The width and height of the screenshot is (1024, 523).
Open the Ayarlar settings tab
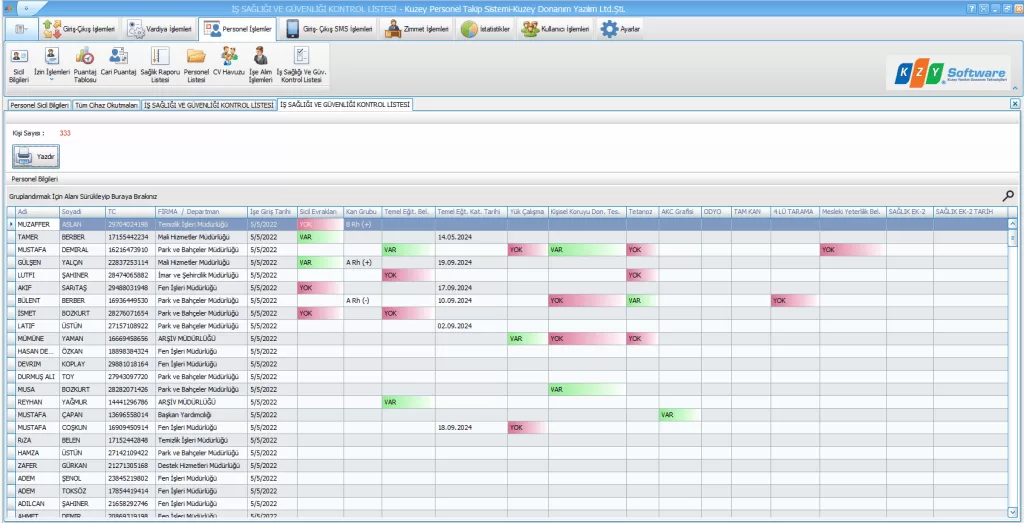click(x=621, y=29)
